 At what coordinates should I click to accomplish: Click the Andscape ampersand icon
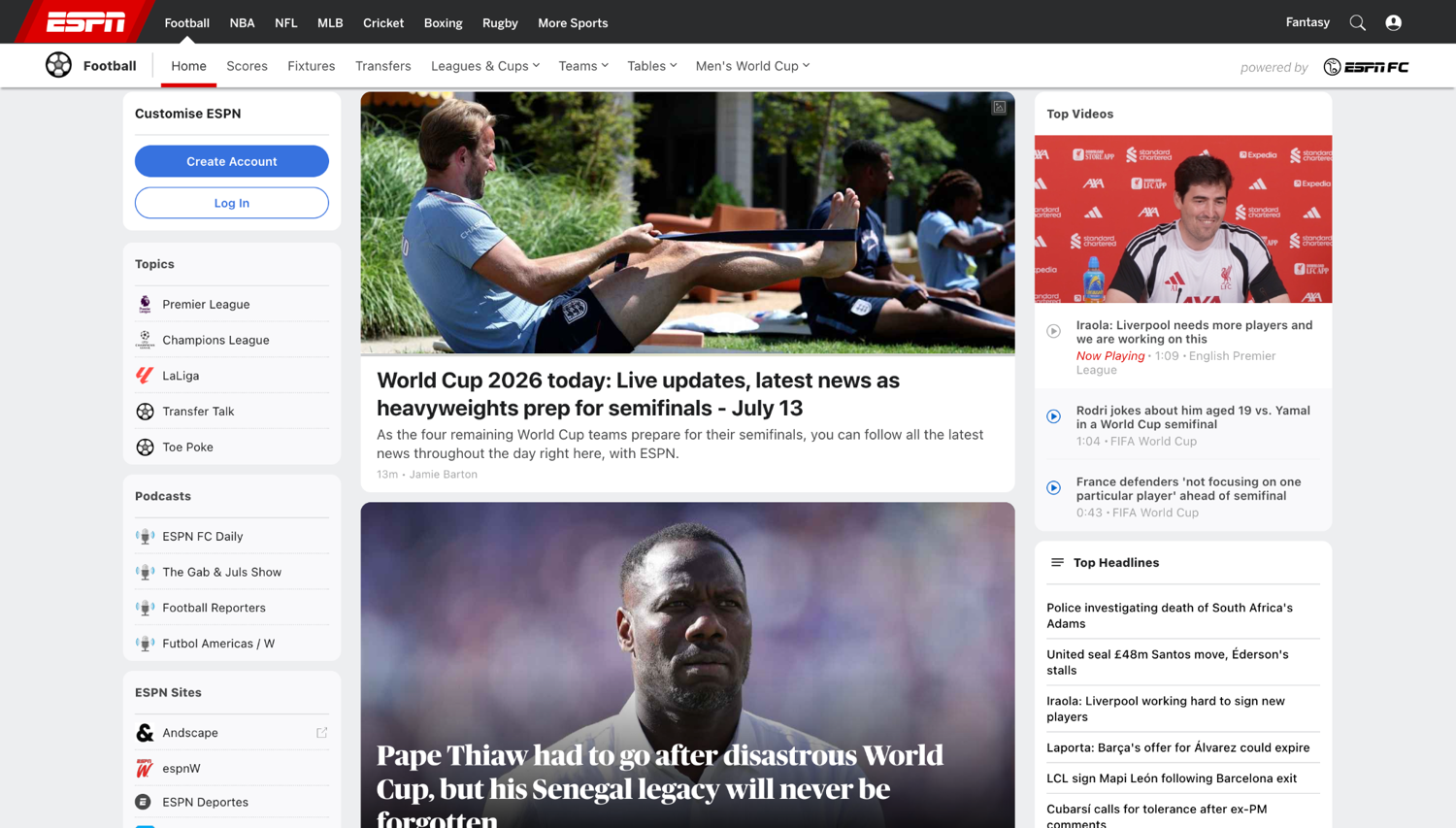click(145, 733)
